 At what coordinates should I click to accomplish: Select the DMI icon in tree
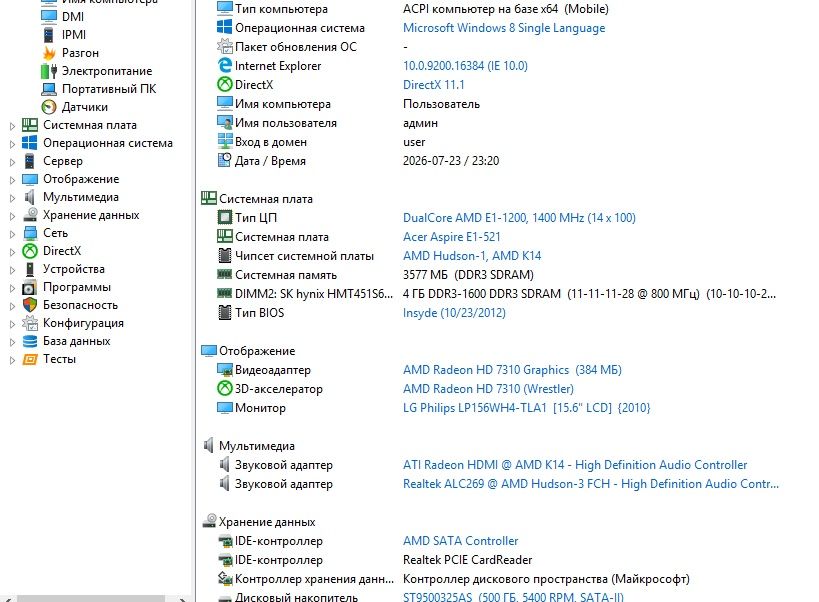49,16
